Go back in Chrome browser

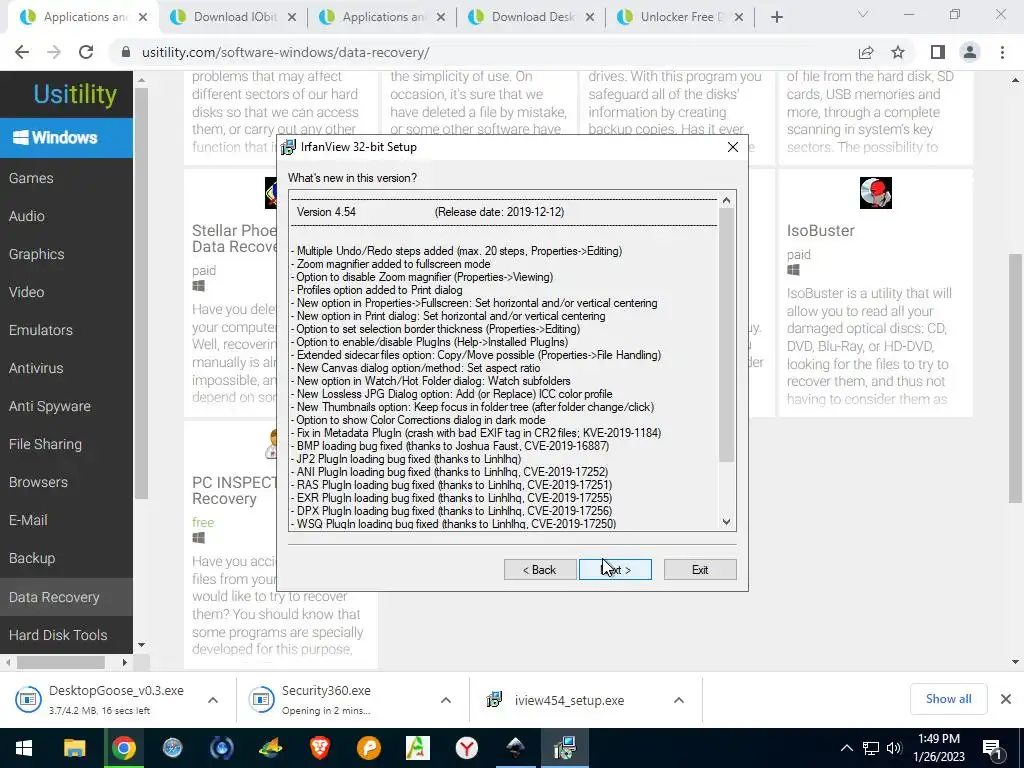pyautogui.click(x=22, y=52)
